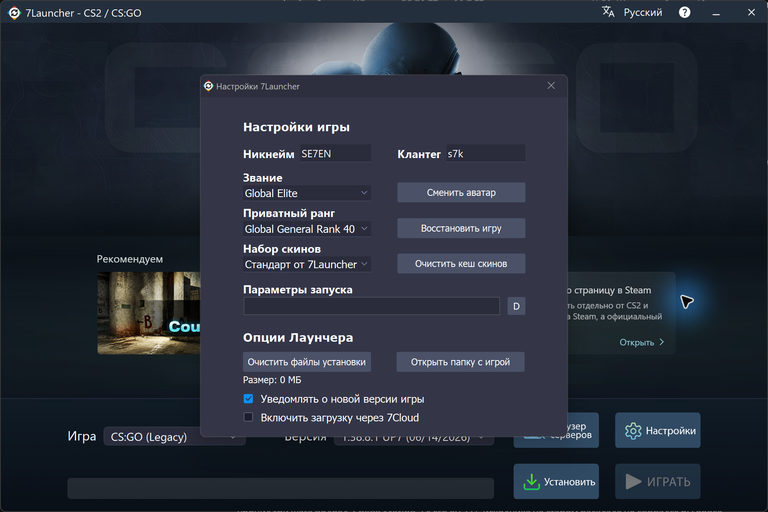Open the Игра CS:GO (Legacy) dropdown

[174, 437]
